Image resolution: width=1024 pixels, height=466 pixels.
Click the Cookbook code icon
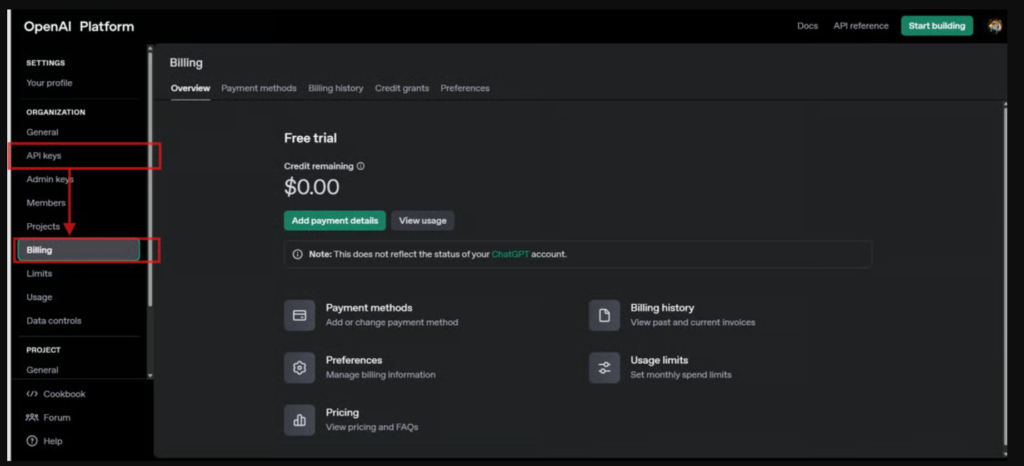click(31, 394)
